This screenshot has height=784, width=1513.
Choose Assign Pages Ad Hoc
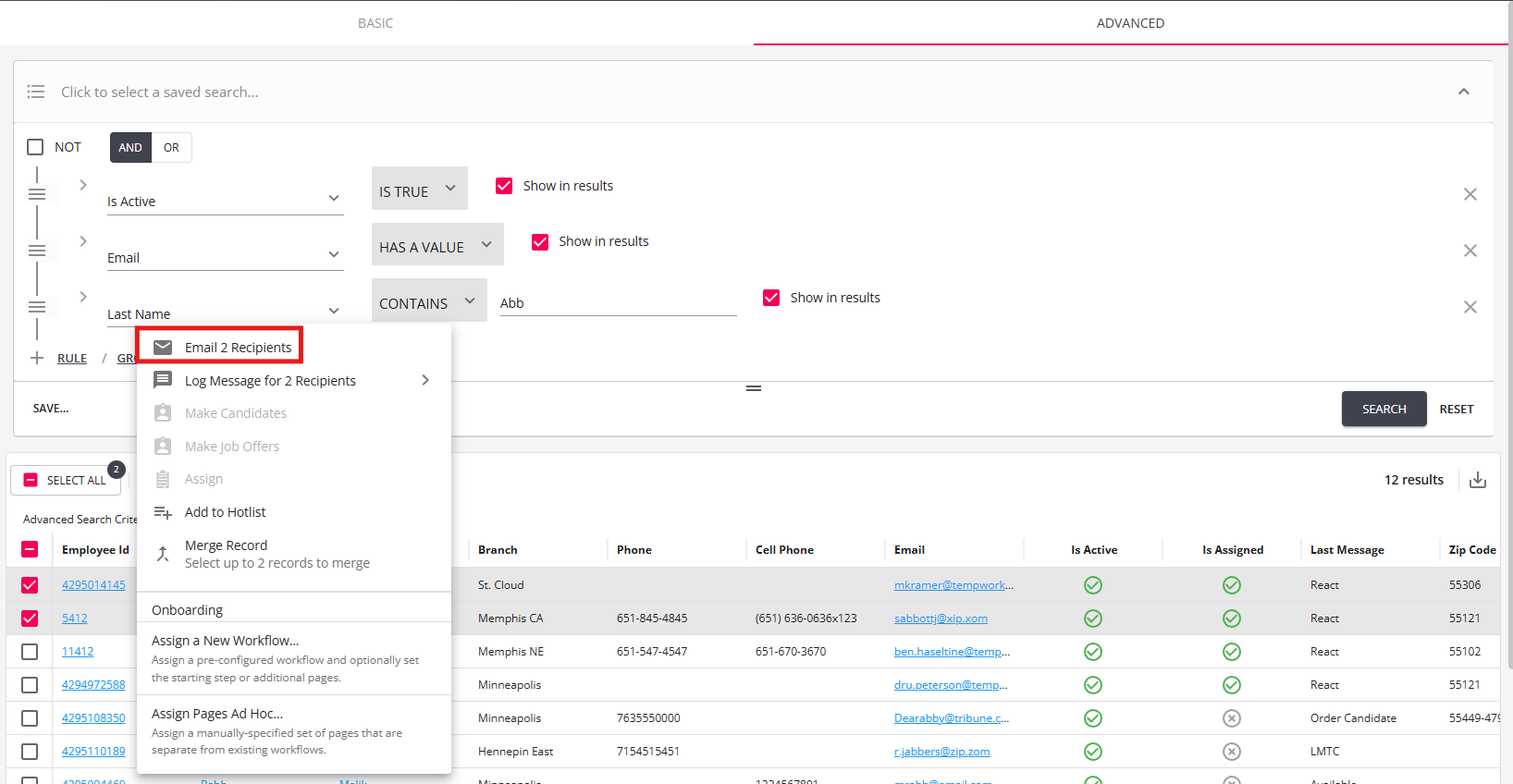coord(294,731)
